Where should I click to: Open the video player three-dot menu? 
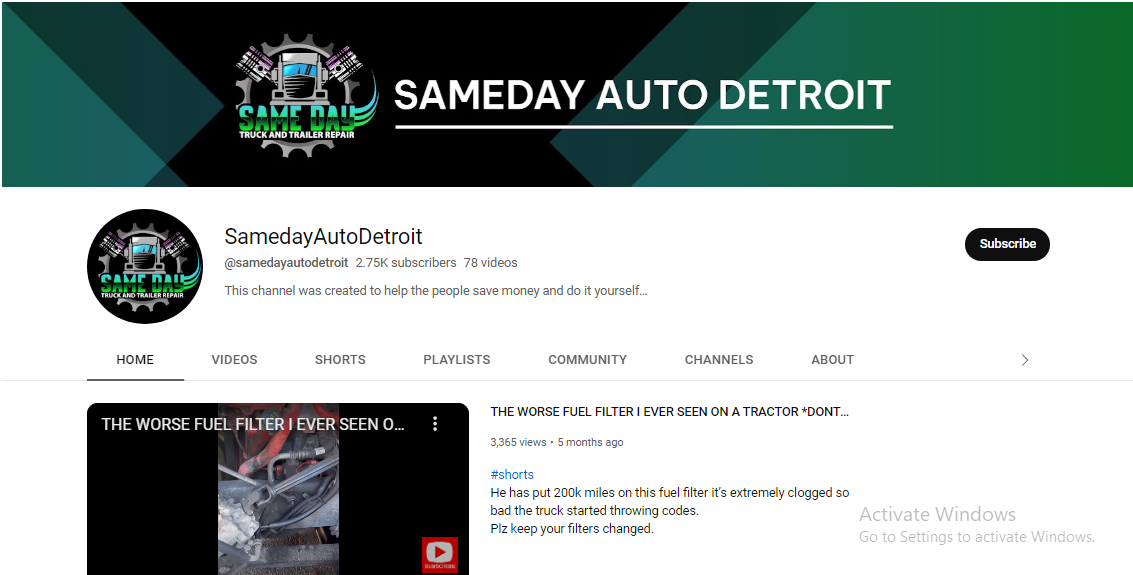coord(435,424)
